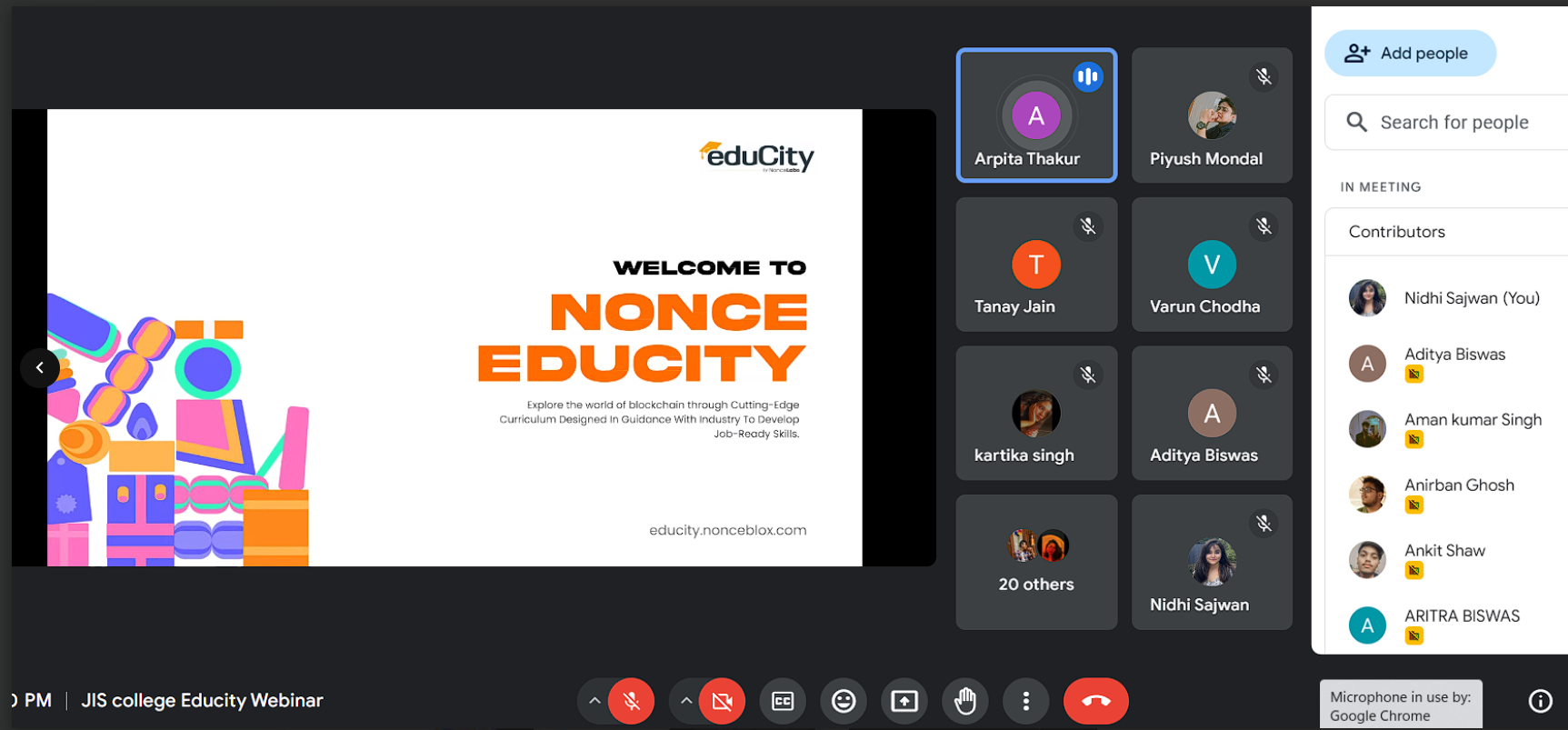Go to previous slide with left arrow
The height and width of the screenshot is (730, 1568).
(40, 368)
